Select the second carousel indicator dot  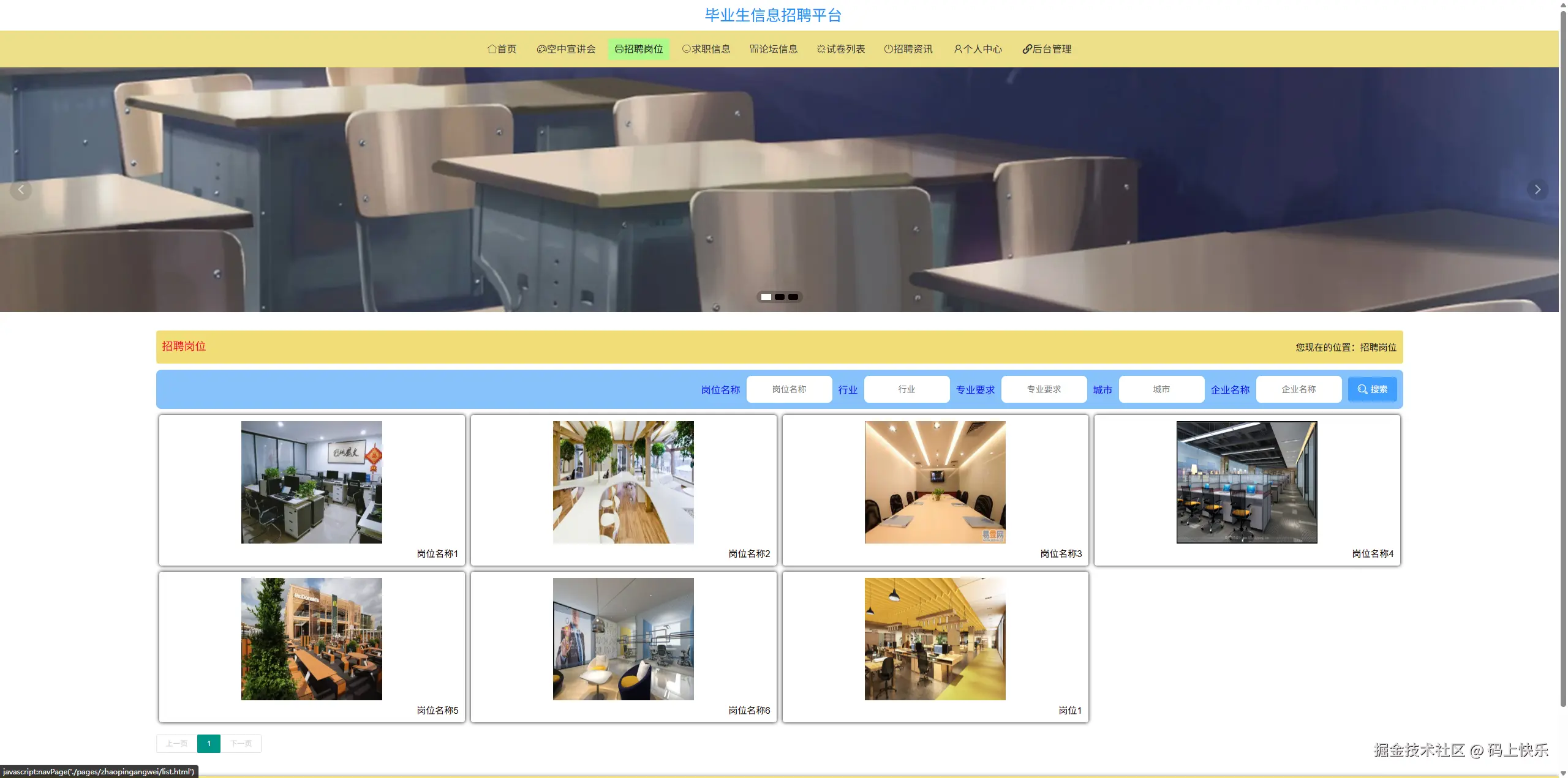tap(780, 297)
